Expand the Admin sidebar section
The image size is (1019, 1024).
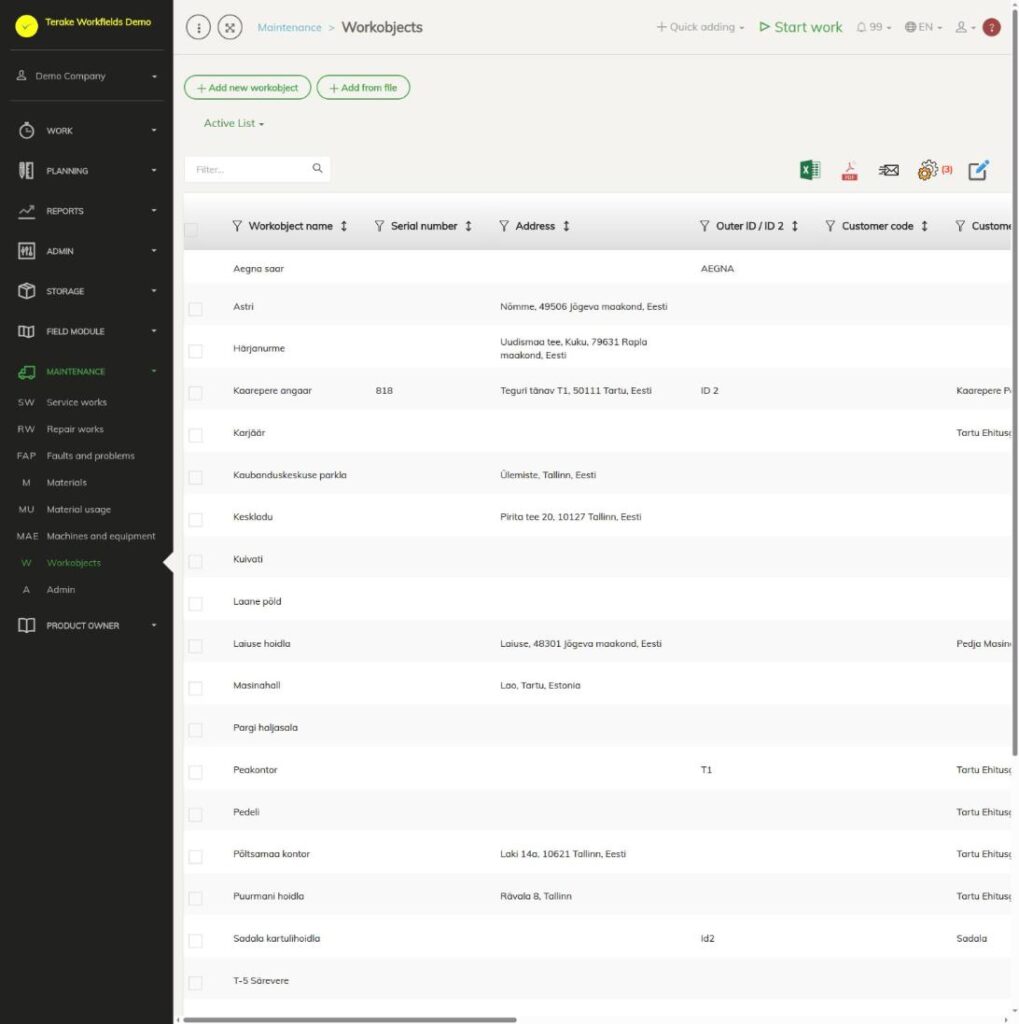[x=87, y=251]
